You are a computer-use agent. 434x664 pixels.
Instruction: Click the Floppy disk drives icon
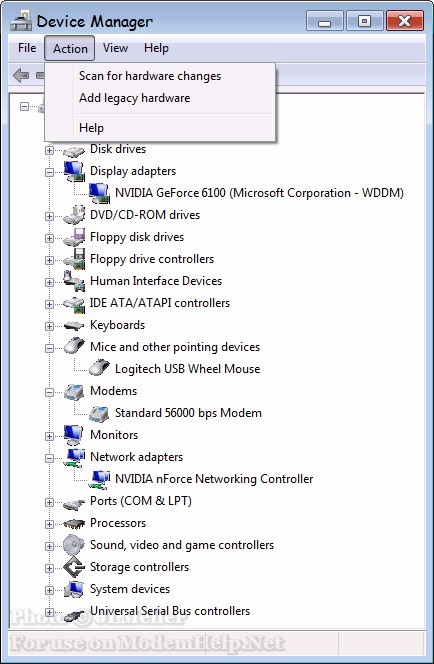pyautogui.click(x=74, y=237)
